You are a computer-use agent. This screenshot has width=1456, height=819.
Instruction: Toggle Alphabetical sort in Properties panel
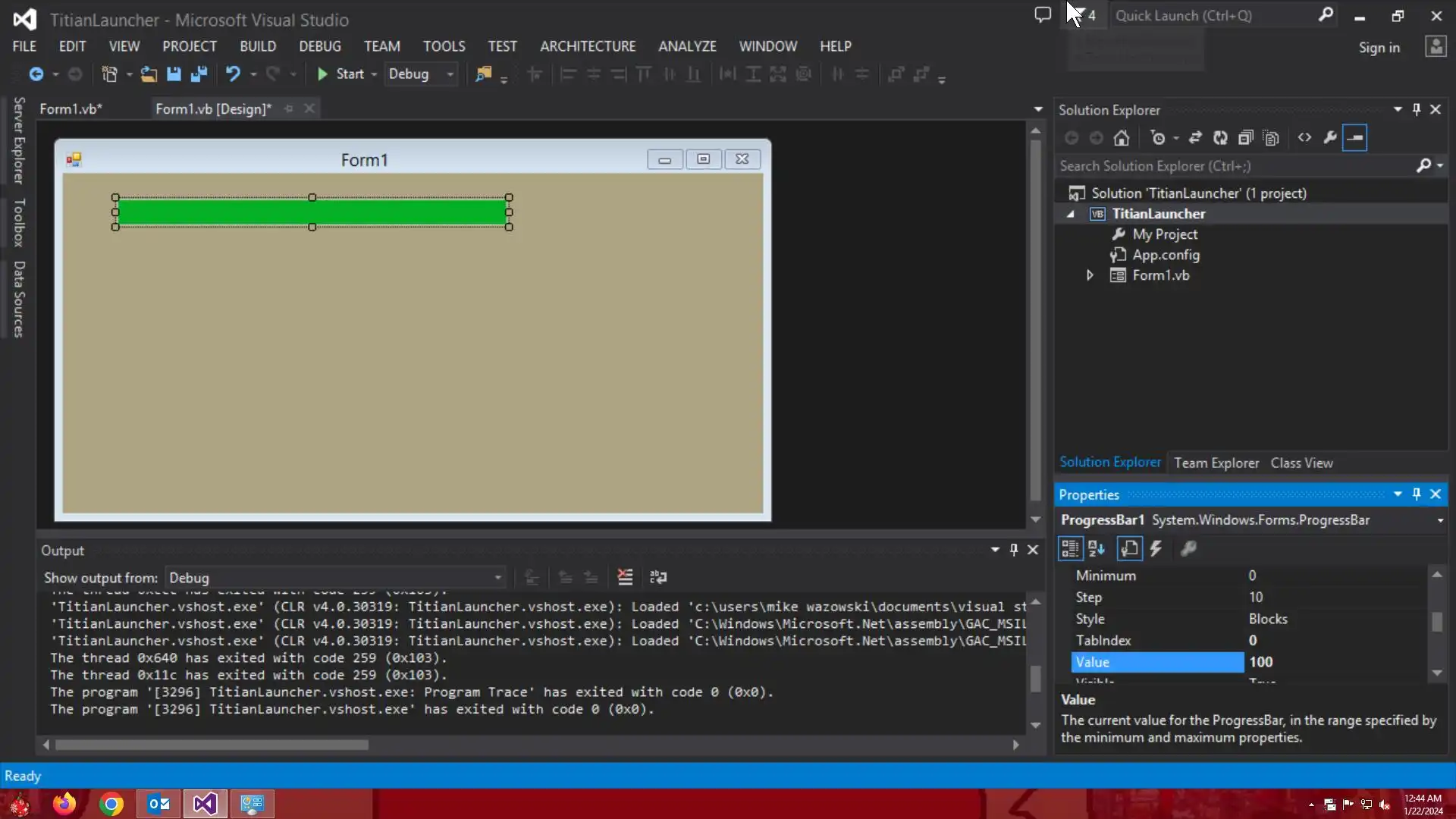1097,548
